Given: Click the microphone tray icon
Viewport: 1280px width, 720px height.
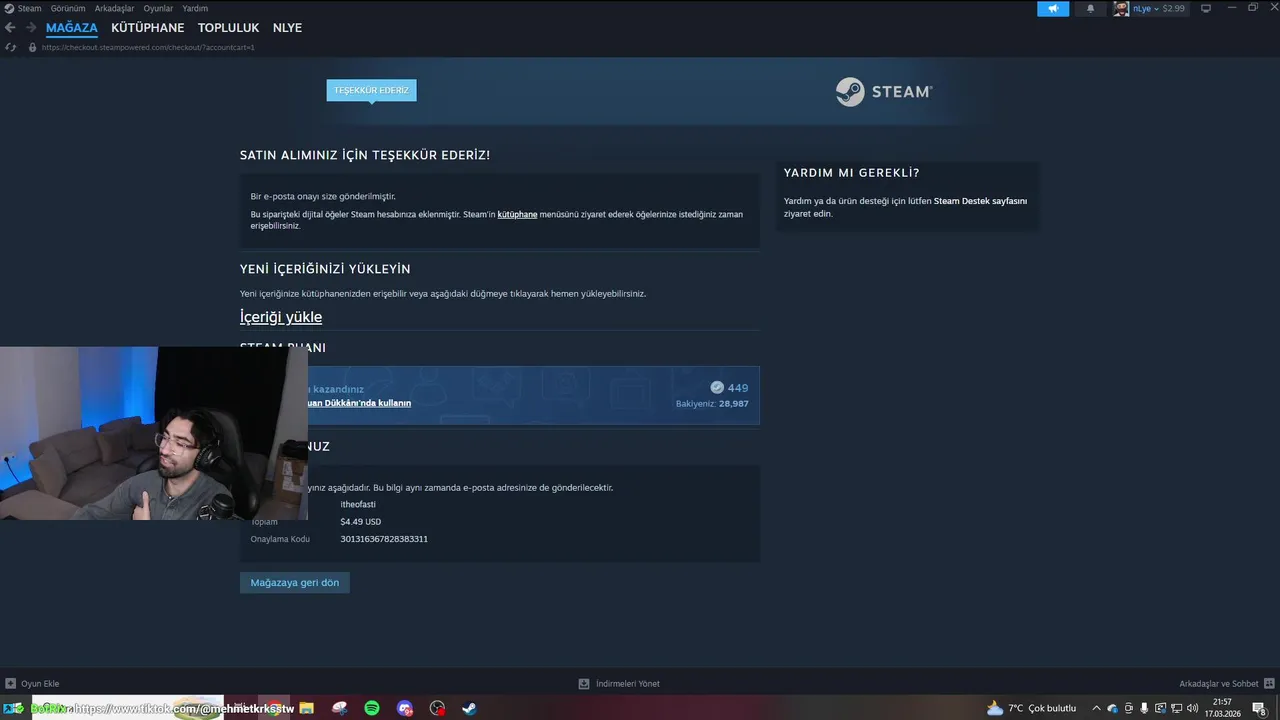Looking at the screenshot, I should [1144, 708].
